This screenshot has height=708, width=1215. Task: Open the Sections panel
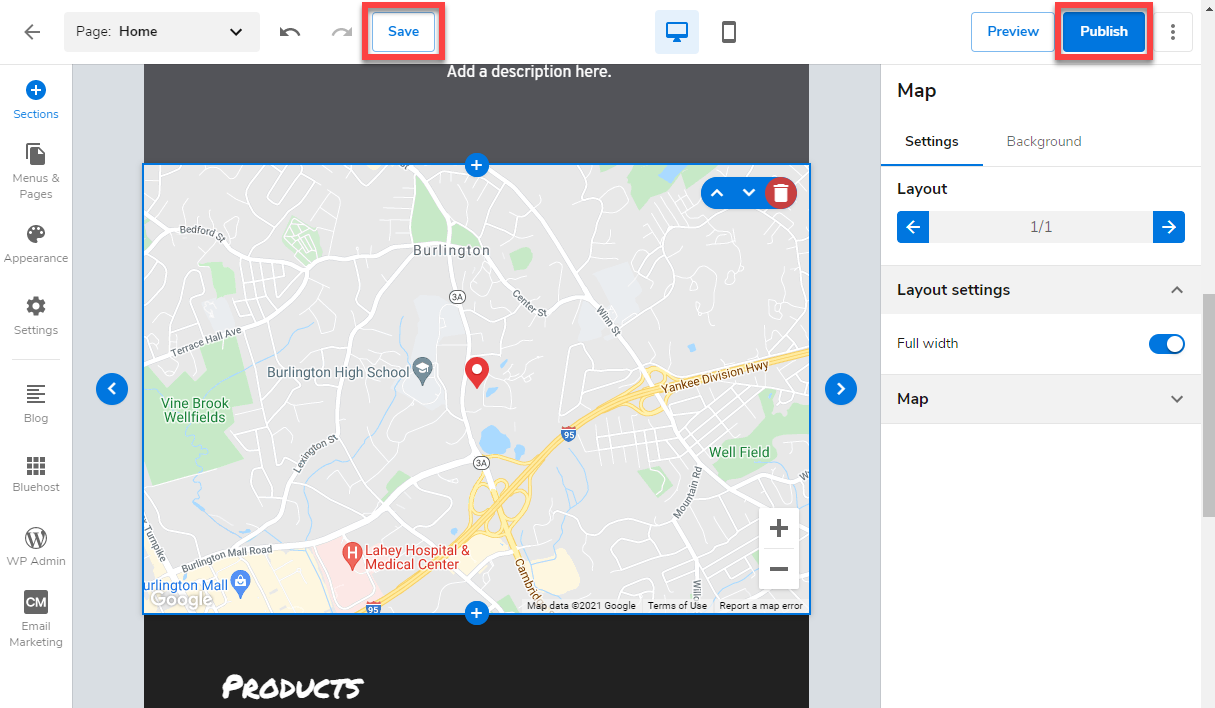point(36,100)
